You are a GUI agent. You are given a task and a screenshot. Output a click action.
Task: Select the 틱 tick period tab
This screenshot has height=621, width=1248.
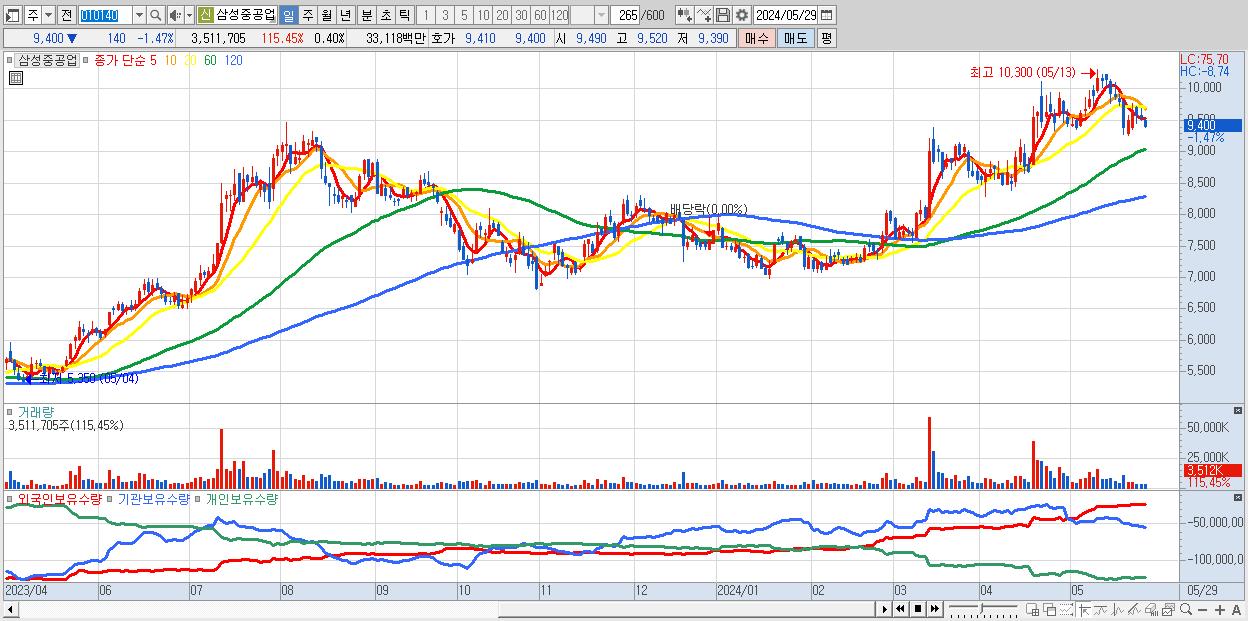coord(404,15)
